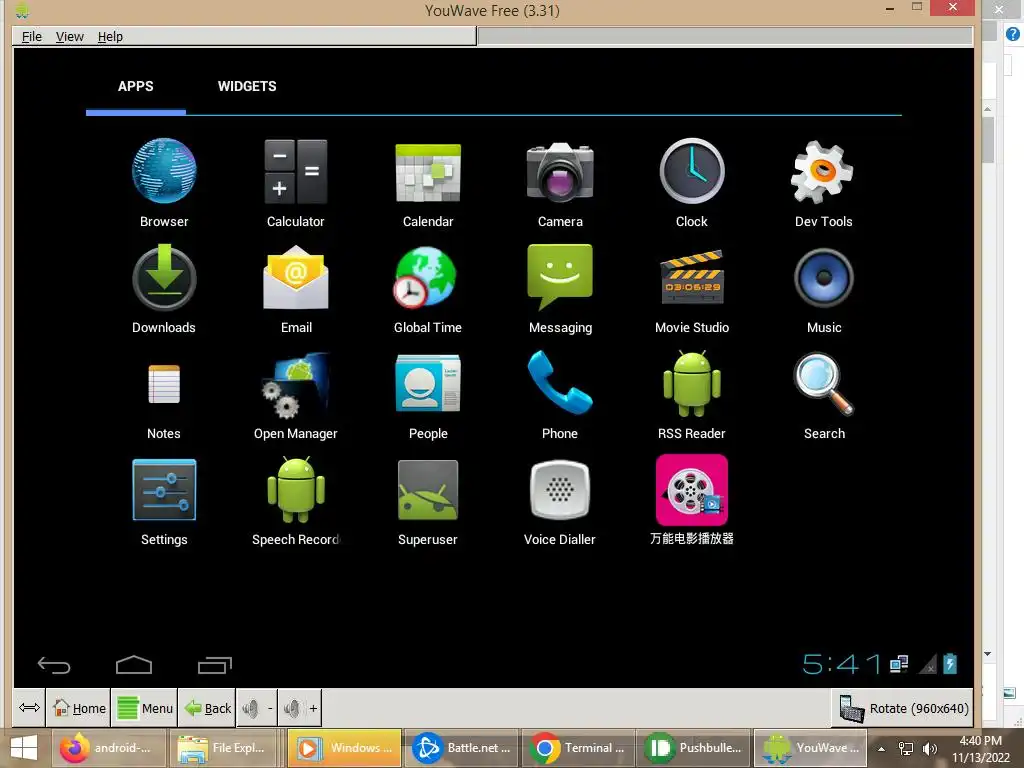This screenshot has width=1024, height=768.
Task: Start the Camera app
Action: click(x=560, y=183)
